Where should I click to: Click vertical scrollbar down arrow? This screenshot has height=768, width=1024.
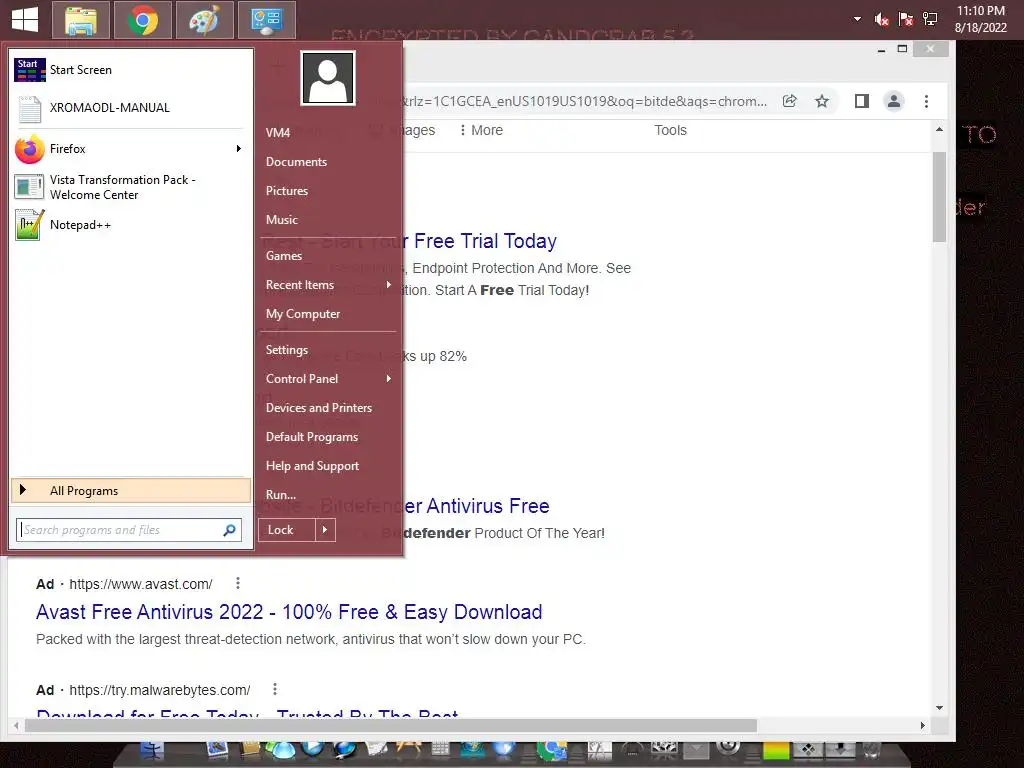(x=939, y=707)
